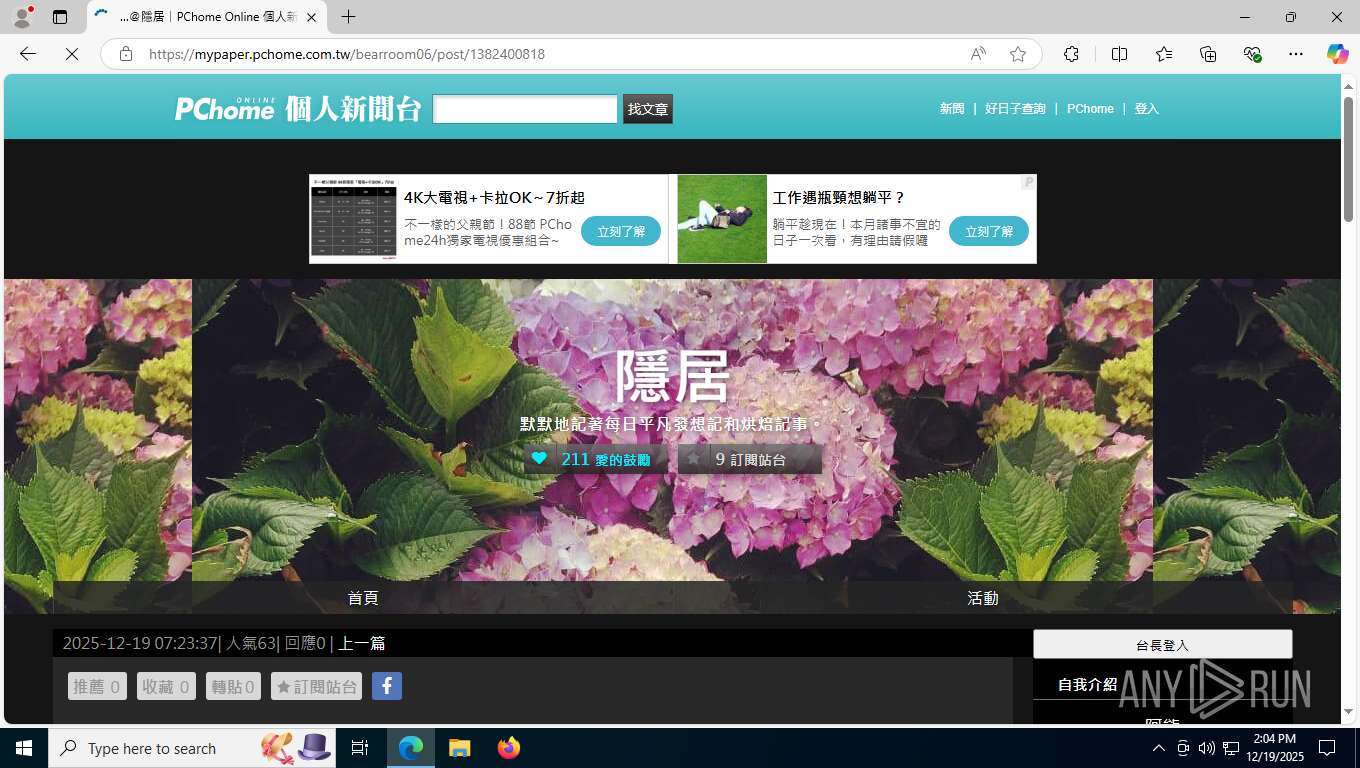The width and height of the screenshot is (1360, 768).
Task: Open the 4K大電視+卡拉OK ad thumbnail
Action: pos(354,219)
